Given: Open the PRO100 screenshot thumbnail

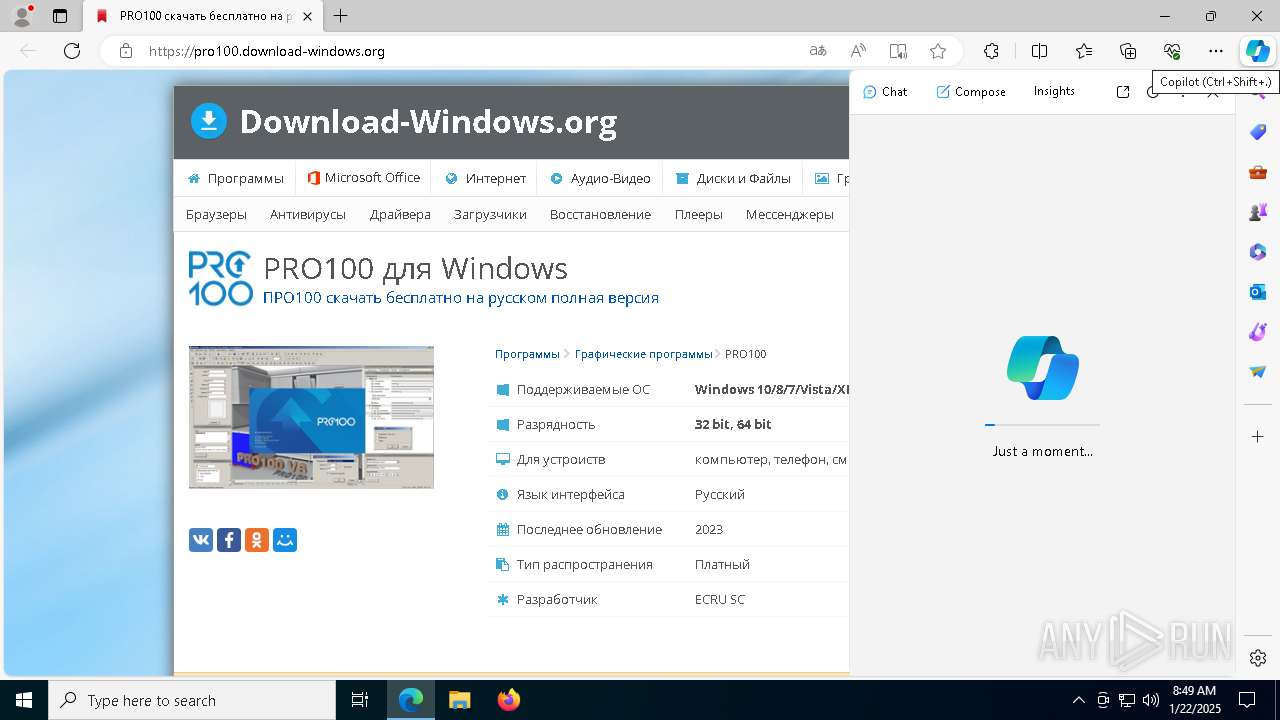Looking at the screenshot, I should click(x=311, y=417).
